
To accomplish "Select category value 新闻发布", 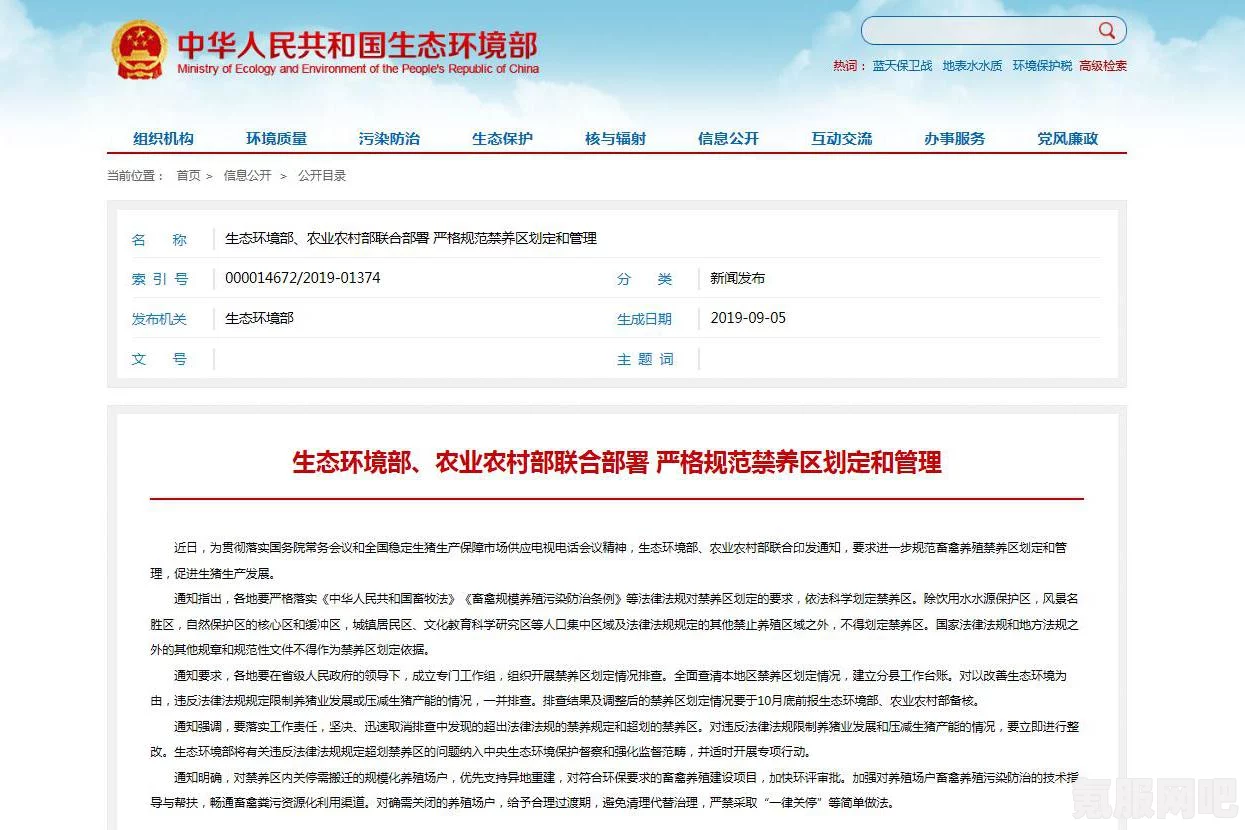I will 737,278.
